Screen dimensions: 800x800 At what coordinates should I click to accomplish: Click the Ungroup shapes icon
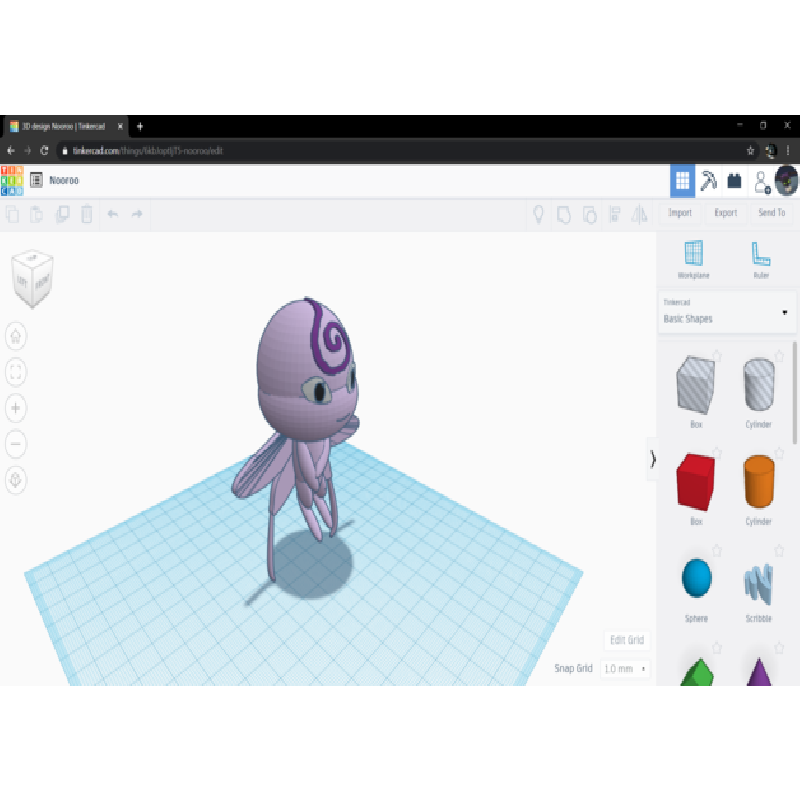590,215
